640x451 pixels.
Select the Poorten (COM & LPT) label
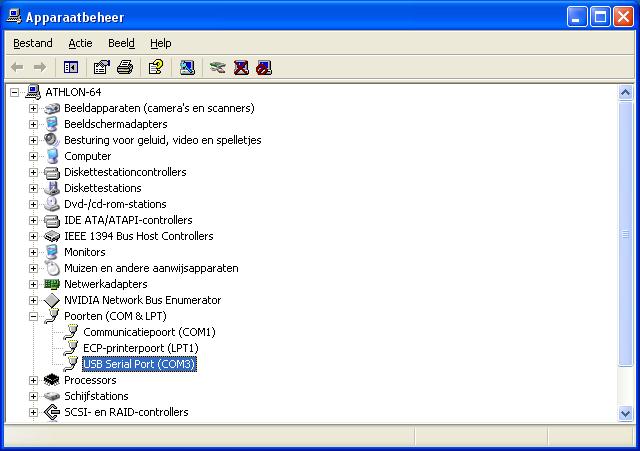[116, 316]
